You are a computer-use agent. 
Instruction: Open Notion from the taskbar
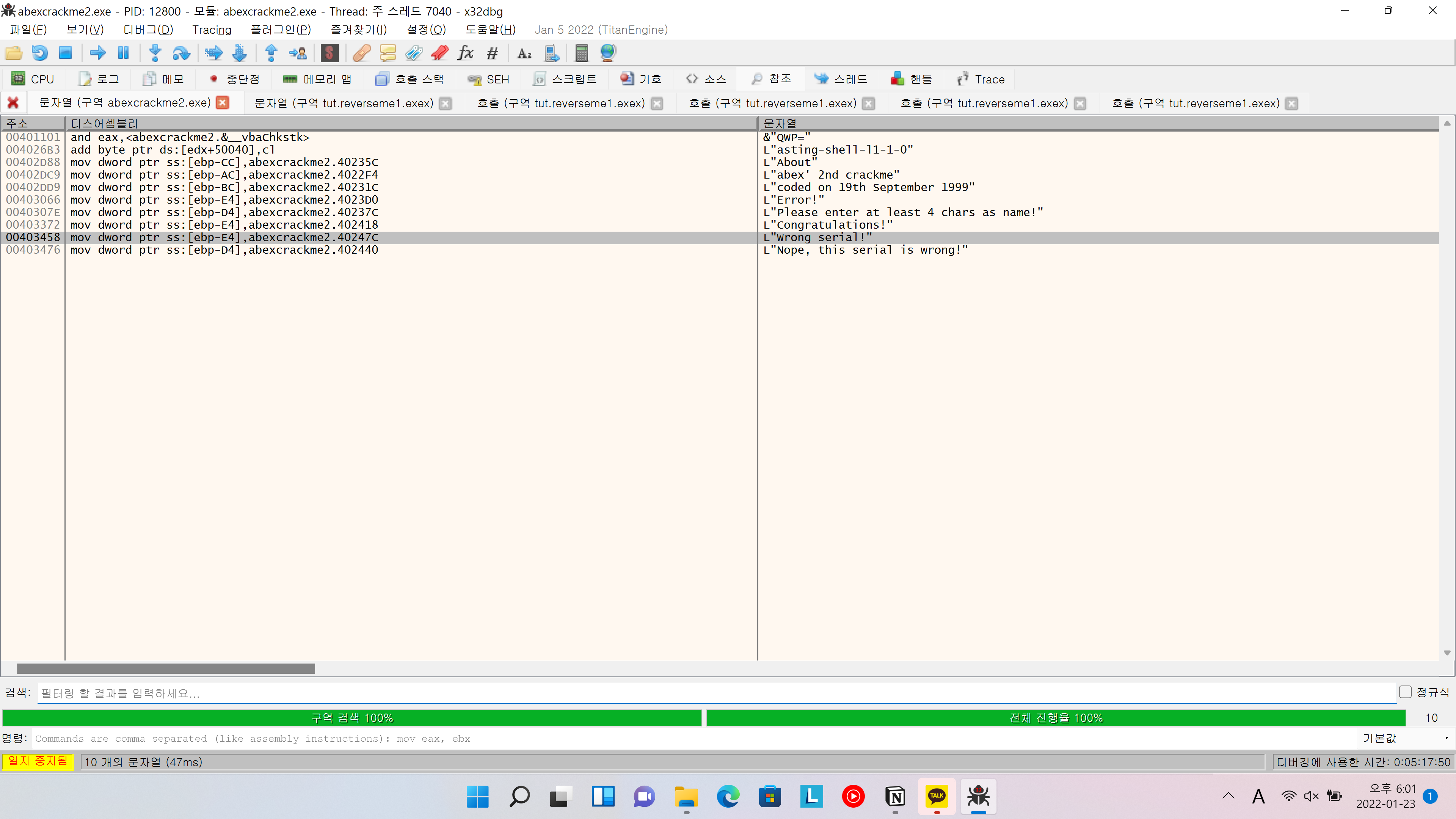tap(895, 796)
